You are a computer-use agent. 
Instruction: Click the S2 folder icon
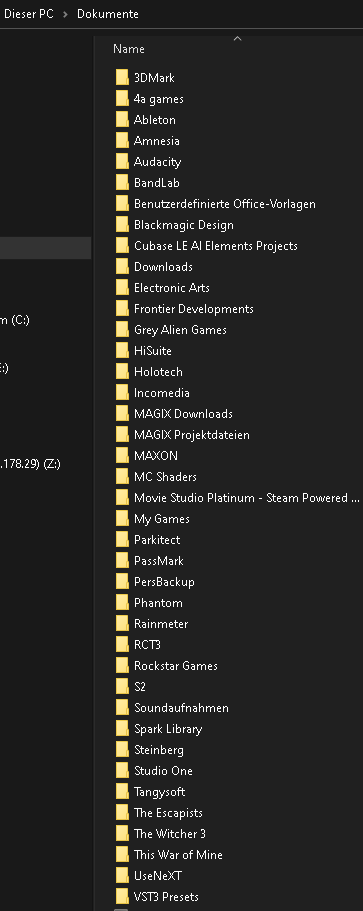click(x=122, y=687)
